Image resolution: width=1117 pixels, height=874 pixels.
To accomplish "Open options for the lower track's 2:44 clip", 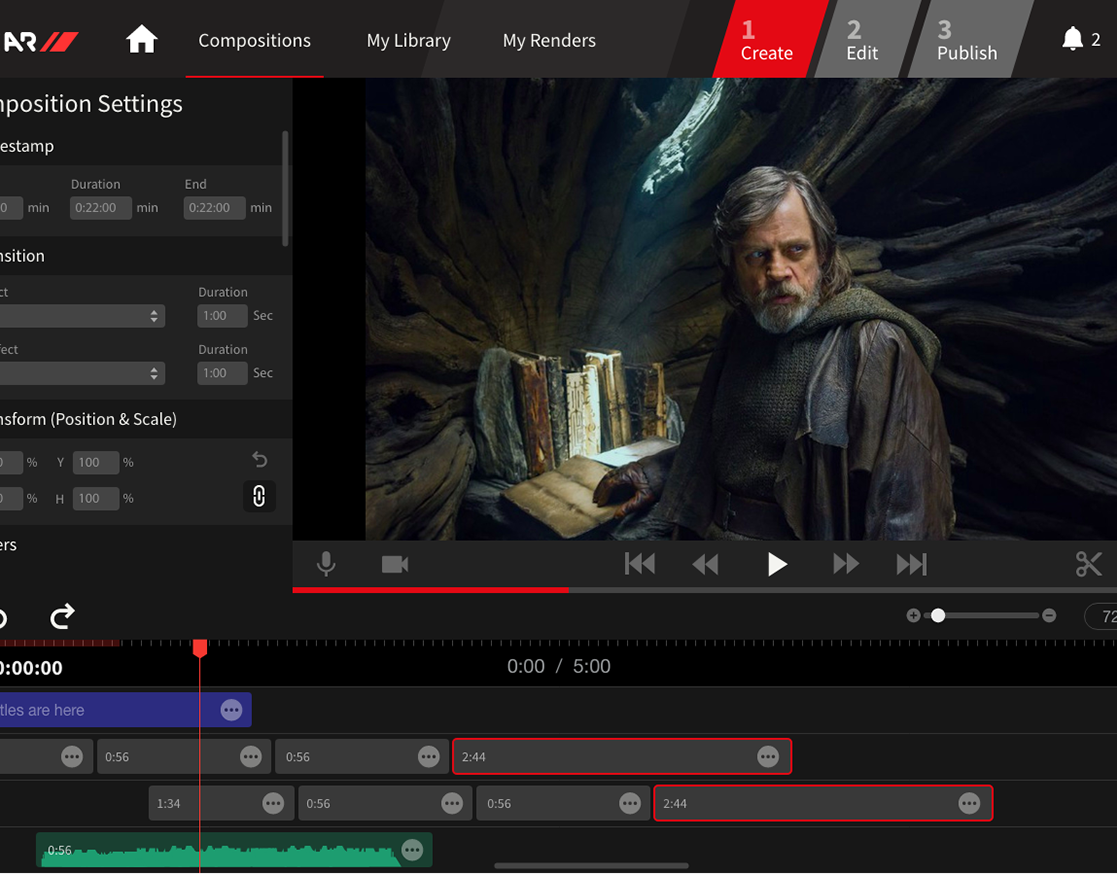I will click(x=969, y=803).
